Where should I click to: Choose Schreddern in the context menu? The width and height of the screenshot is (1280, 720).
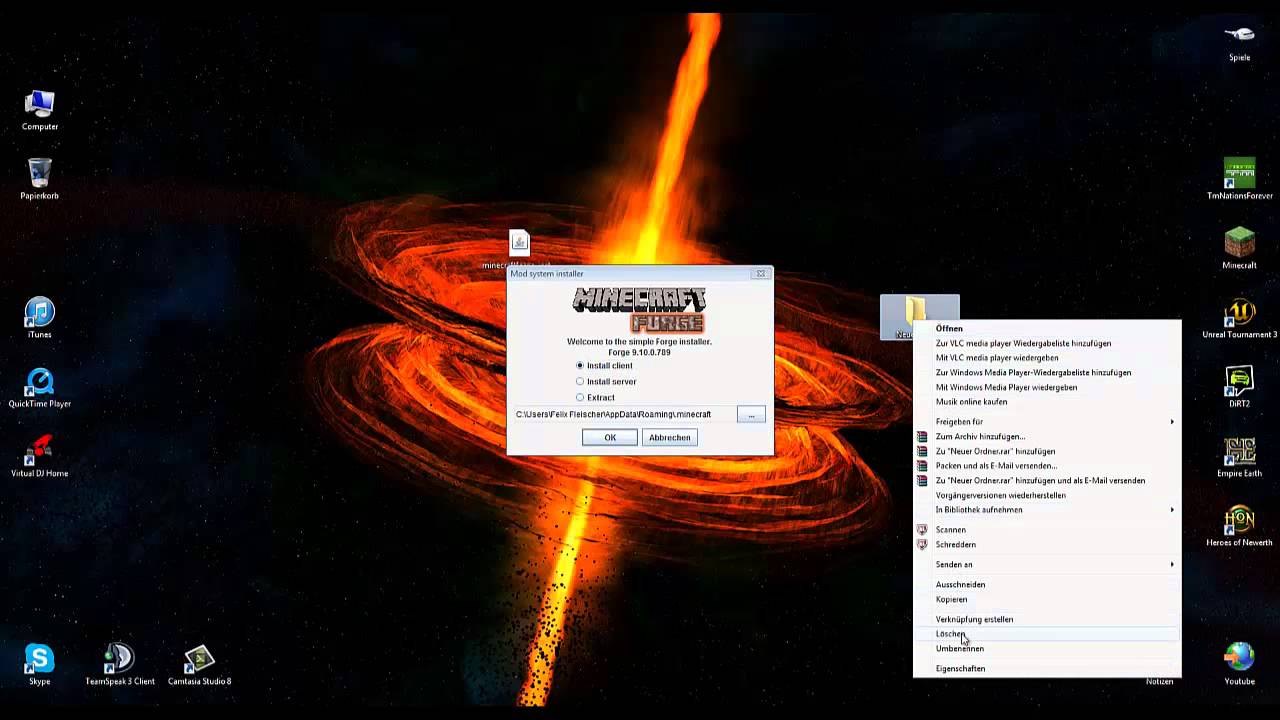point(1047,545)
